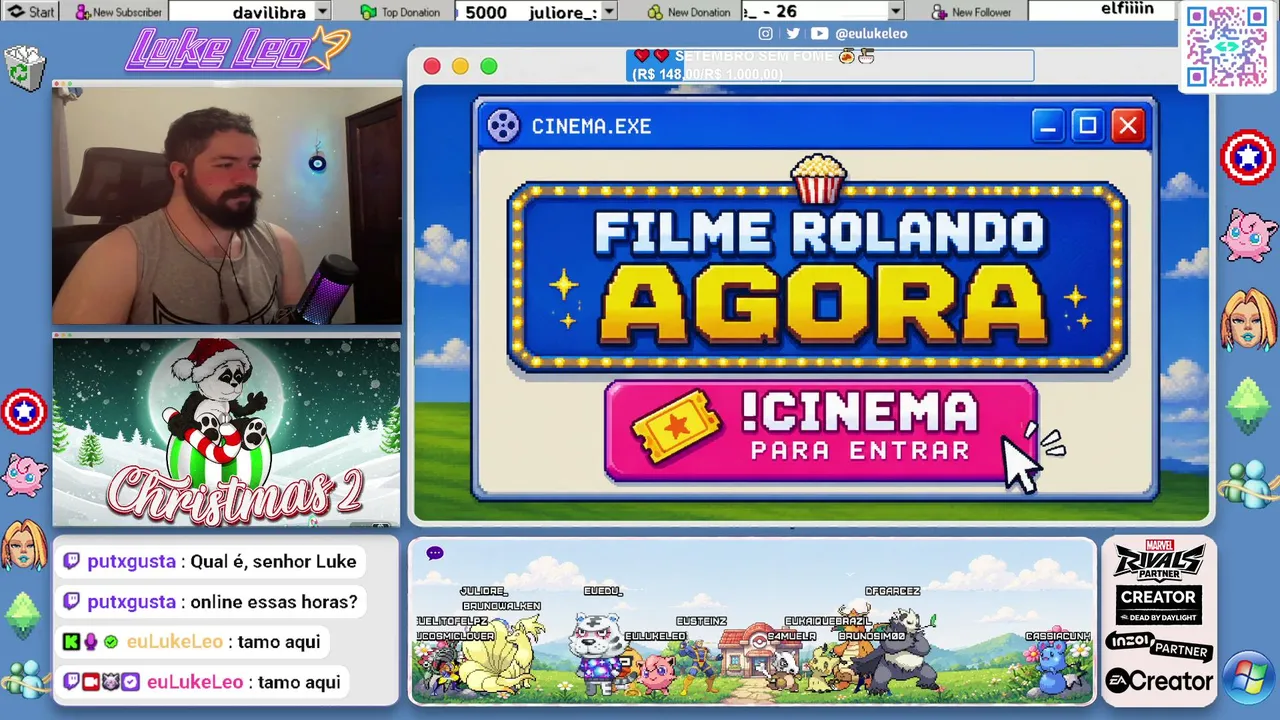Click the Start button in the taskbar

31,12
